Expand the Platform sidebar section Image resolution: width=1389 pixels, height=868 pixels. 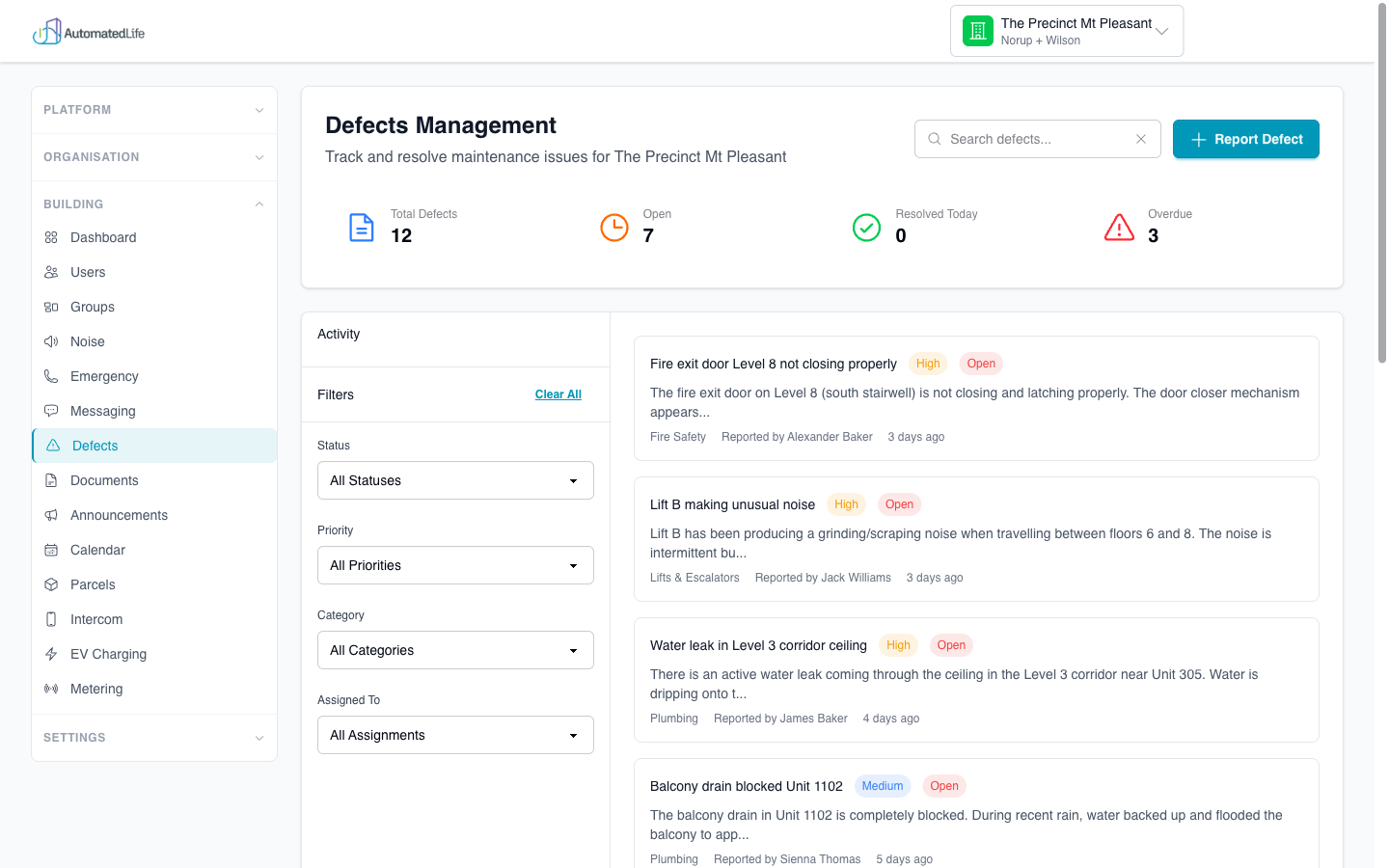[x=154, y=110]
